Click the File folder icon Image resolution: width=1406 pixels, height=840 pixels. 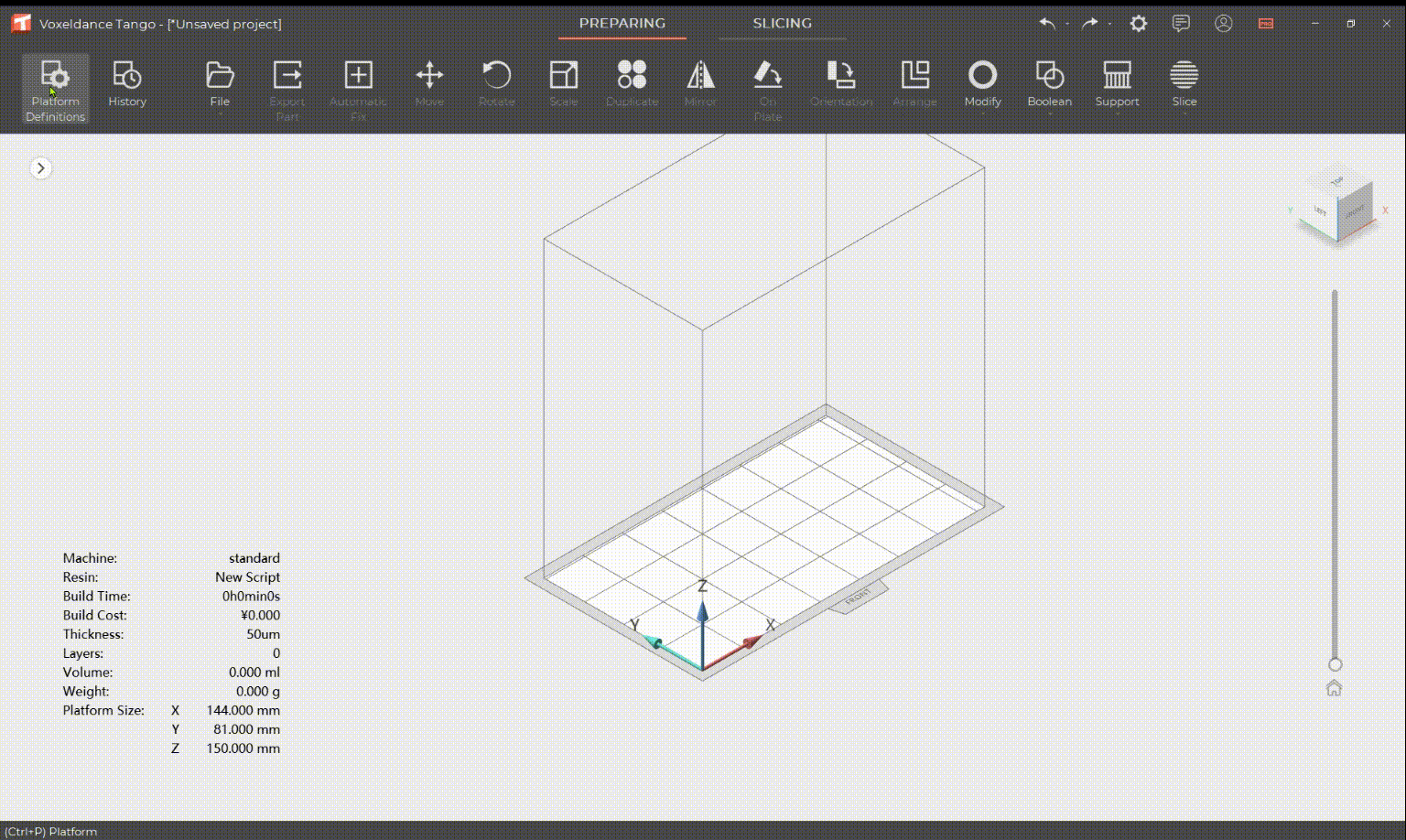(220, 76)
